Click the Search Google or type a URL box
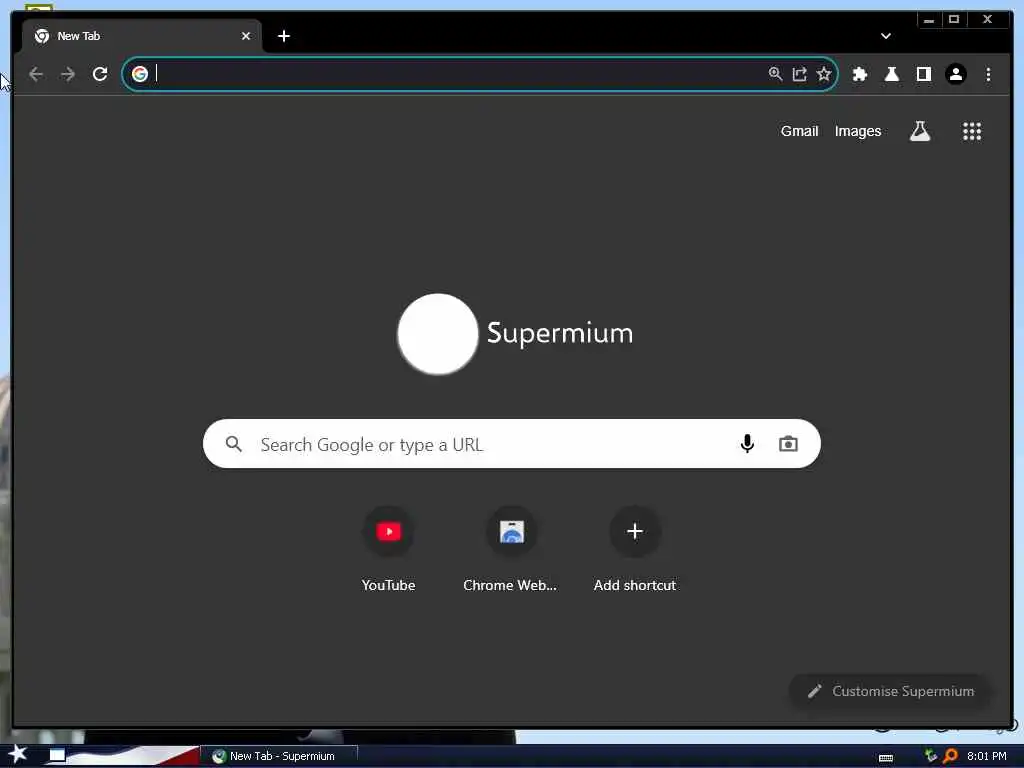This screenshot has height=768, width=1024. point(511,444)
